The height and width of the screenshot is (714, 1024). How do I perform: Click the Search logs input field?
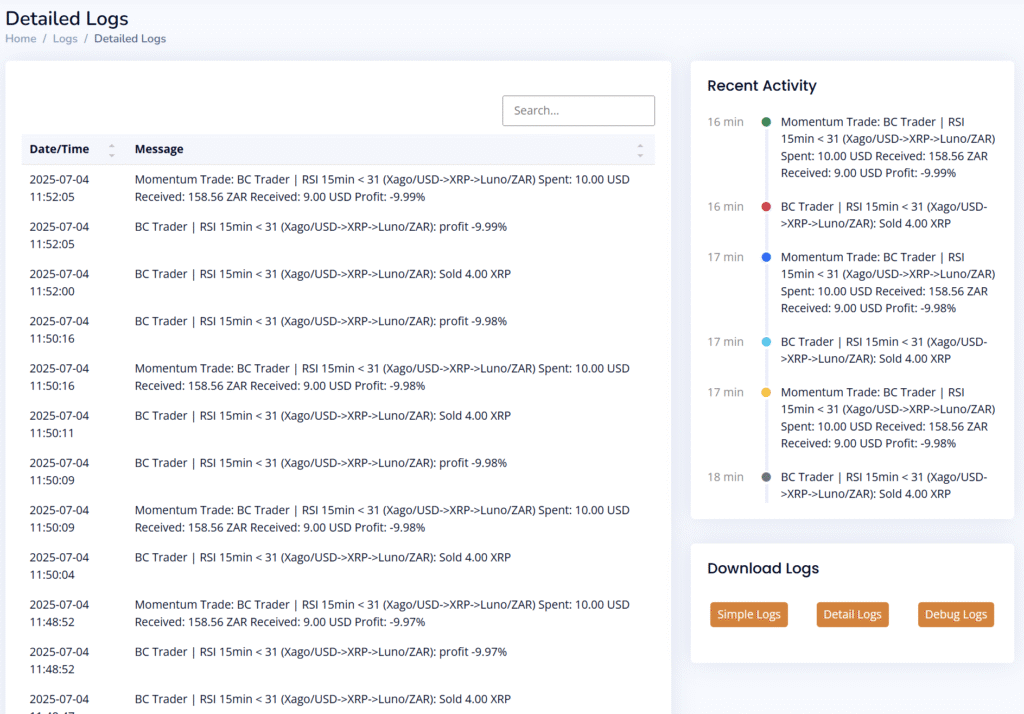pyautogui.click(x=578, y=111)
